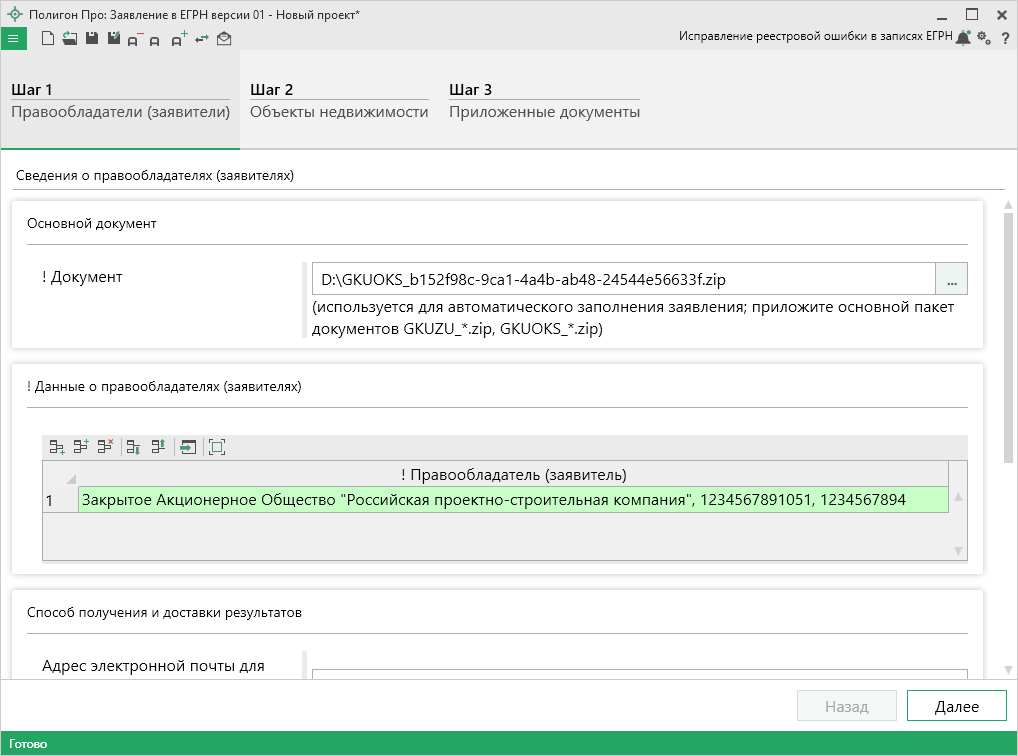Switch to Шаг 2 Объекты недвижимости tab

(x=339, y=101)
